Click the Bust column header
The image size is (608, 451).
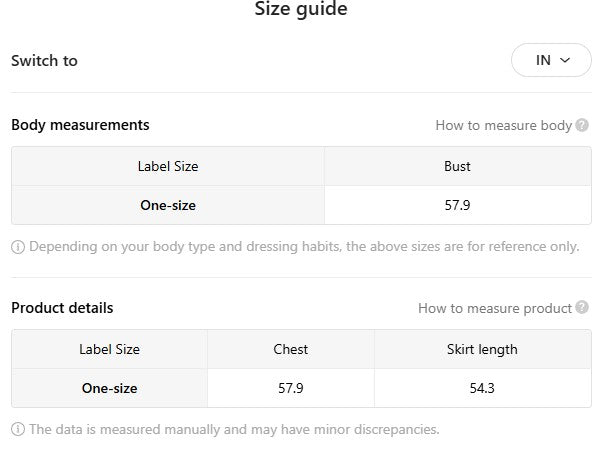[457, 166]
